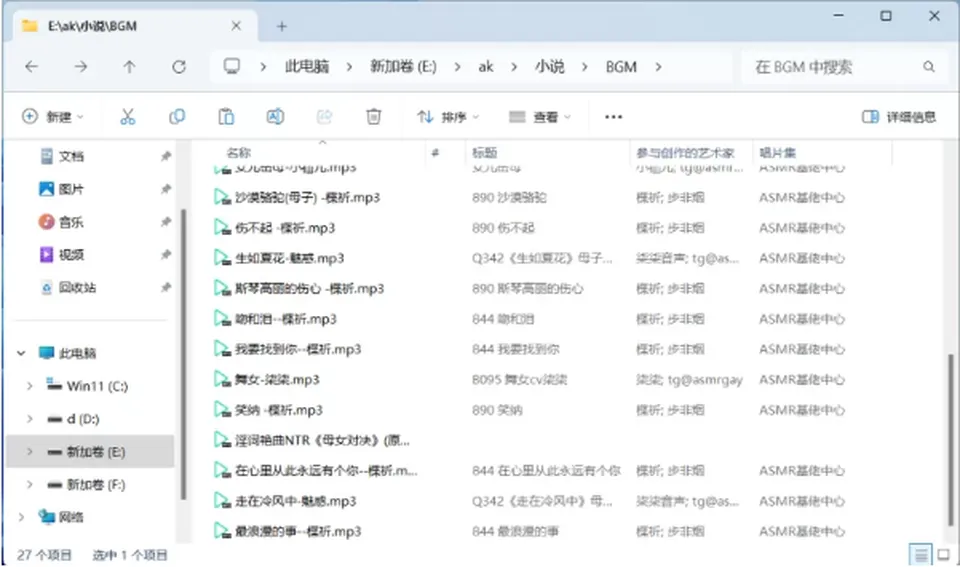Expand chevron after BGM in address bar
960x567 pixels.
[658, 67]
